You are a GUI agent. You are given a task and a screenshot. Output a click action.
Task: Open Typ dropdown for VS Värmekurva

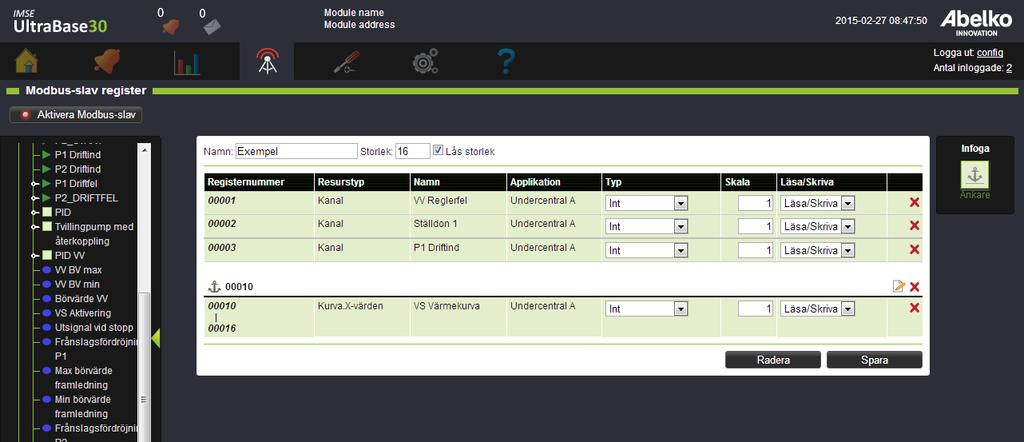(647, 309)
